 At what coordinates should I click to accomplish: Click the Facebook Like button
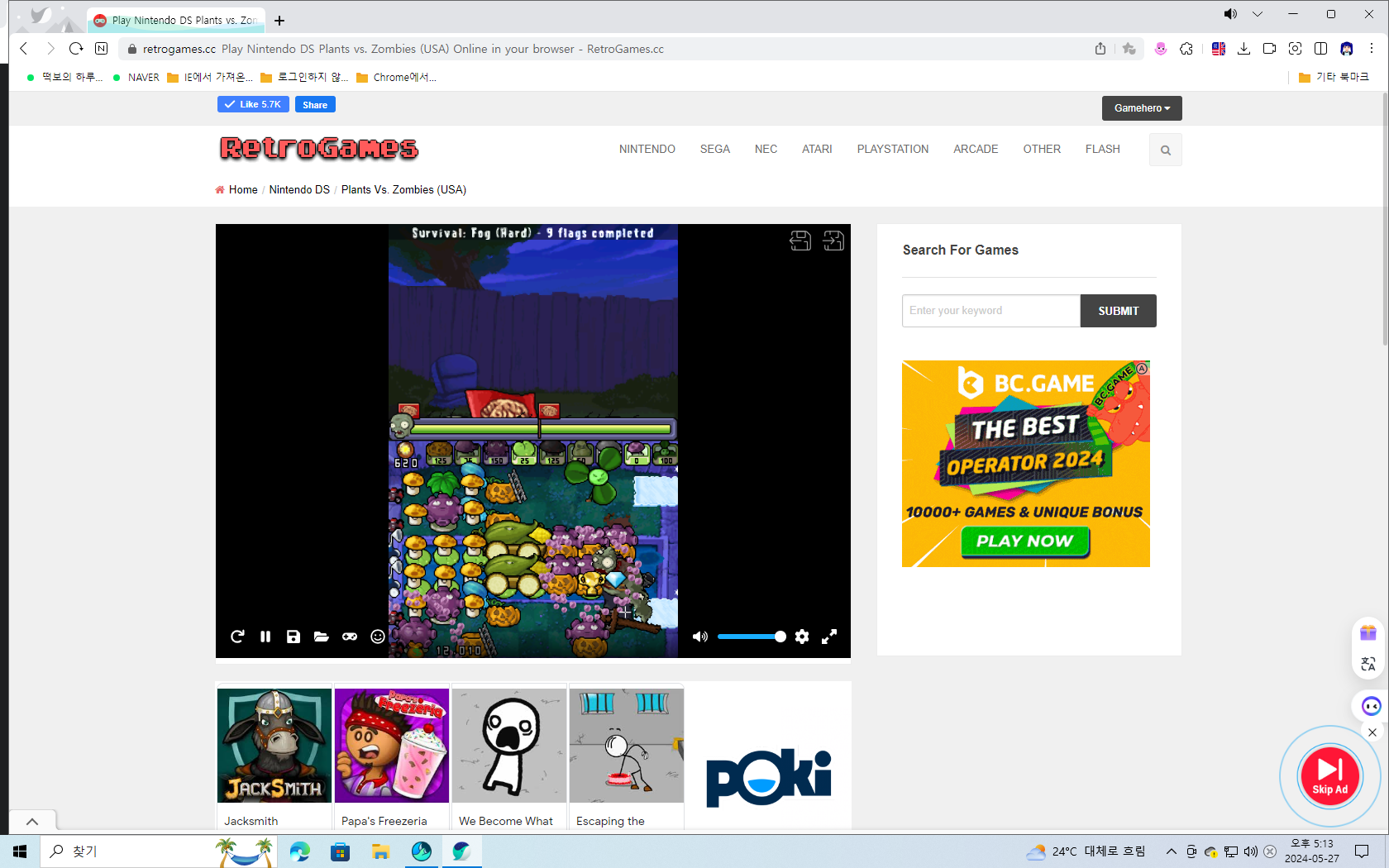click(253, 104)
